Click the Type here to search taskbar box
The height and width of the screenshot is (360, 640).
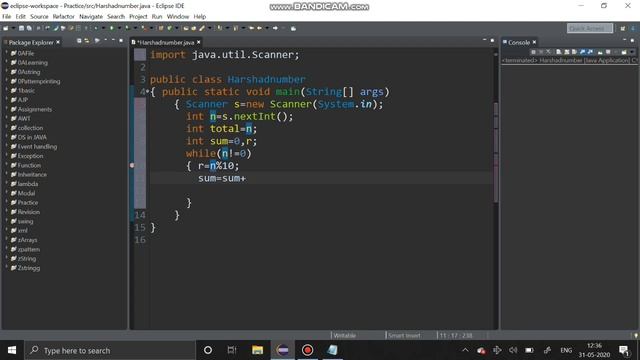[x=110, y=350]
